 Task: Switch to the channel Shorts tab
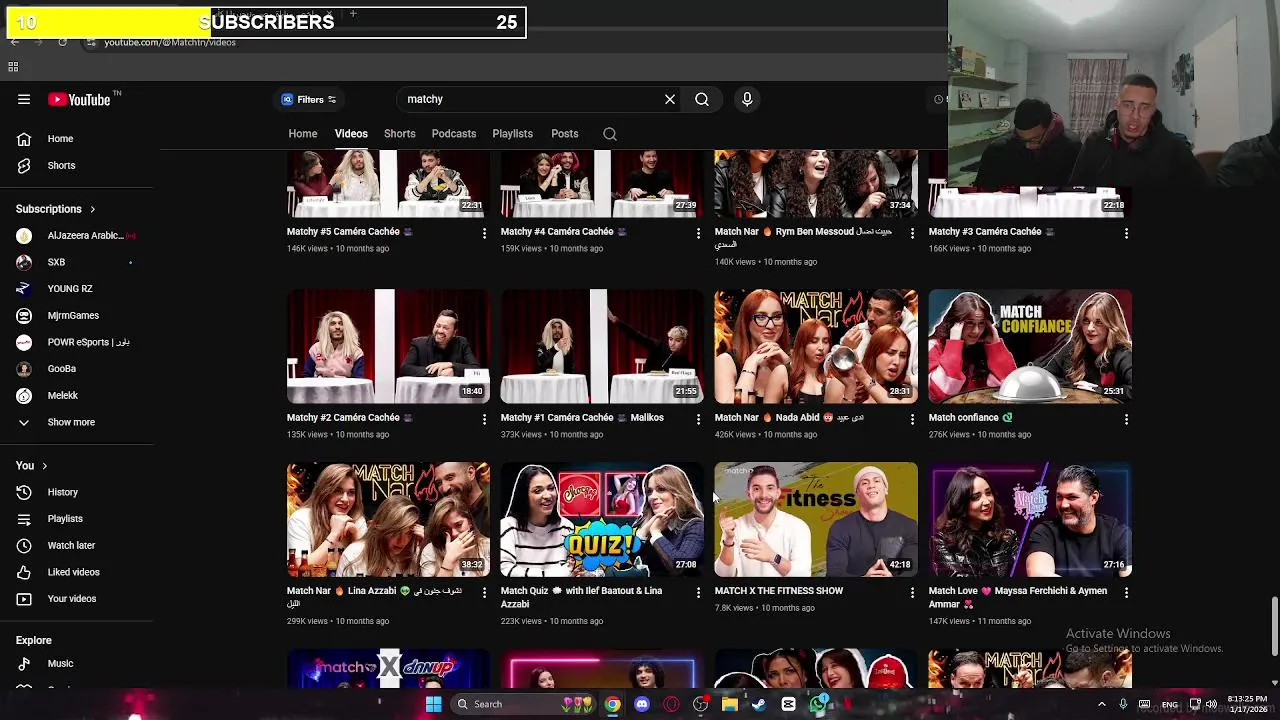[x=400, y=134]
